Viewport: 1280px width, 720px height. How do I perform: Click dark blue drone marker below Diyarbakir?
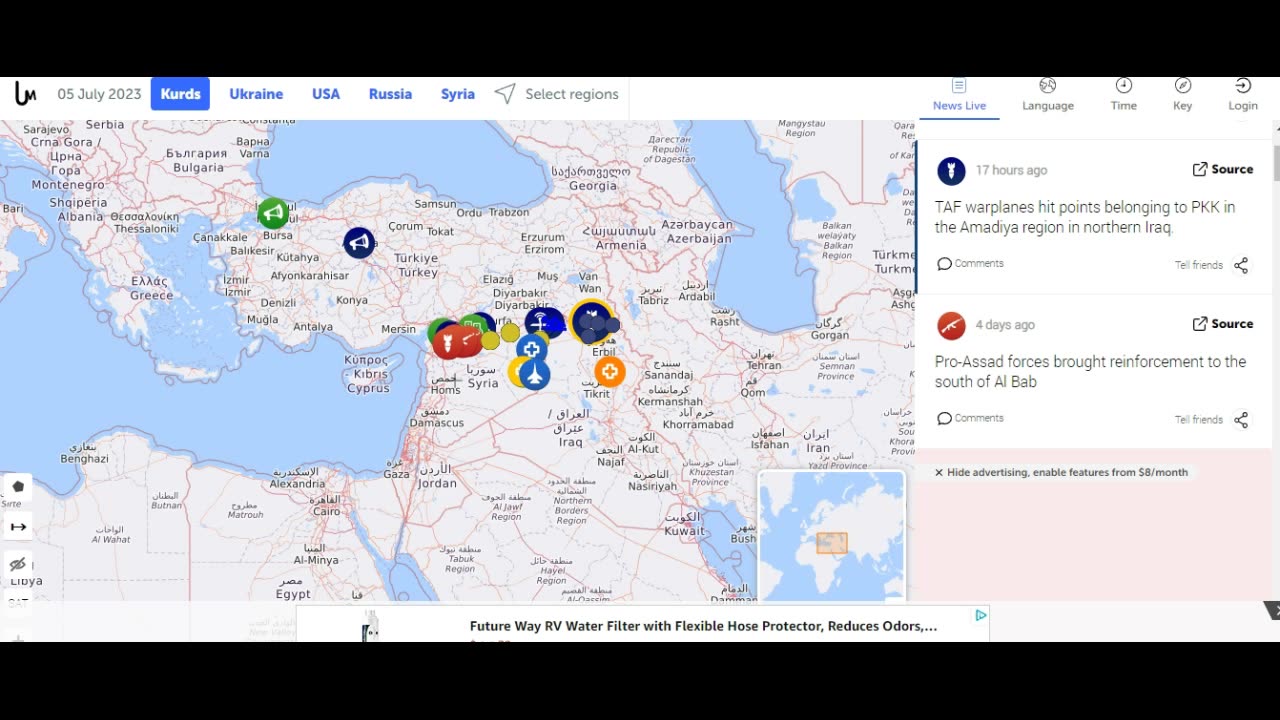[541, 322]
